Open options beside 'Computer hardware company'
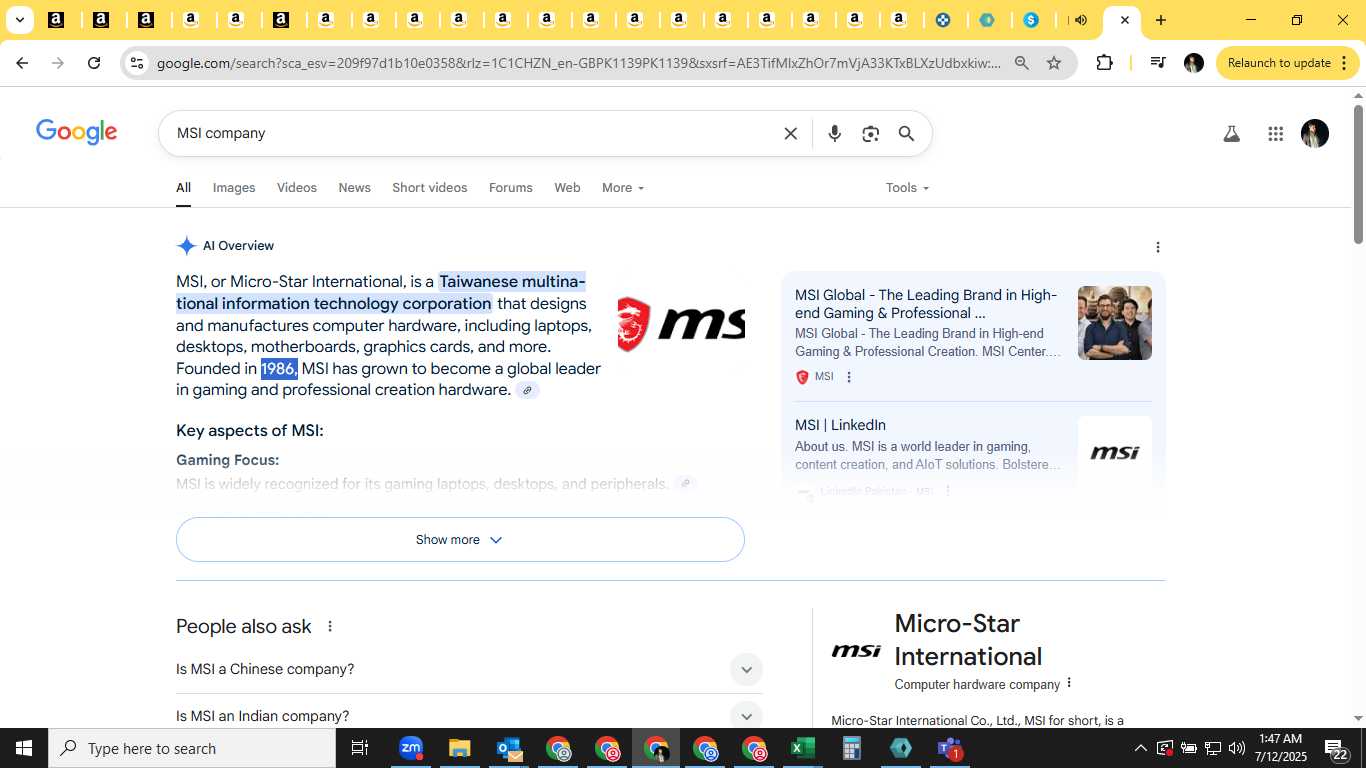The height and width of the screenshot is (768, 1366). click(x=1069, y=683)
